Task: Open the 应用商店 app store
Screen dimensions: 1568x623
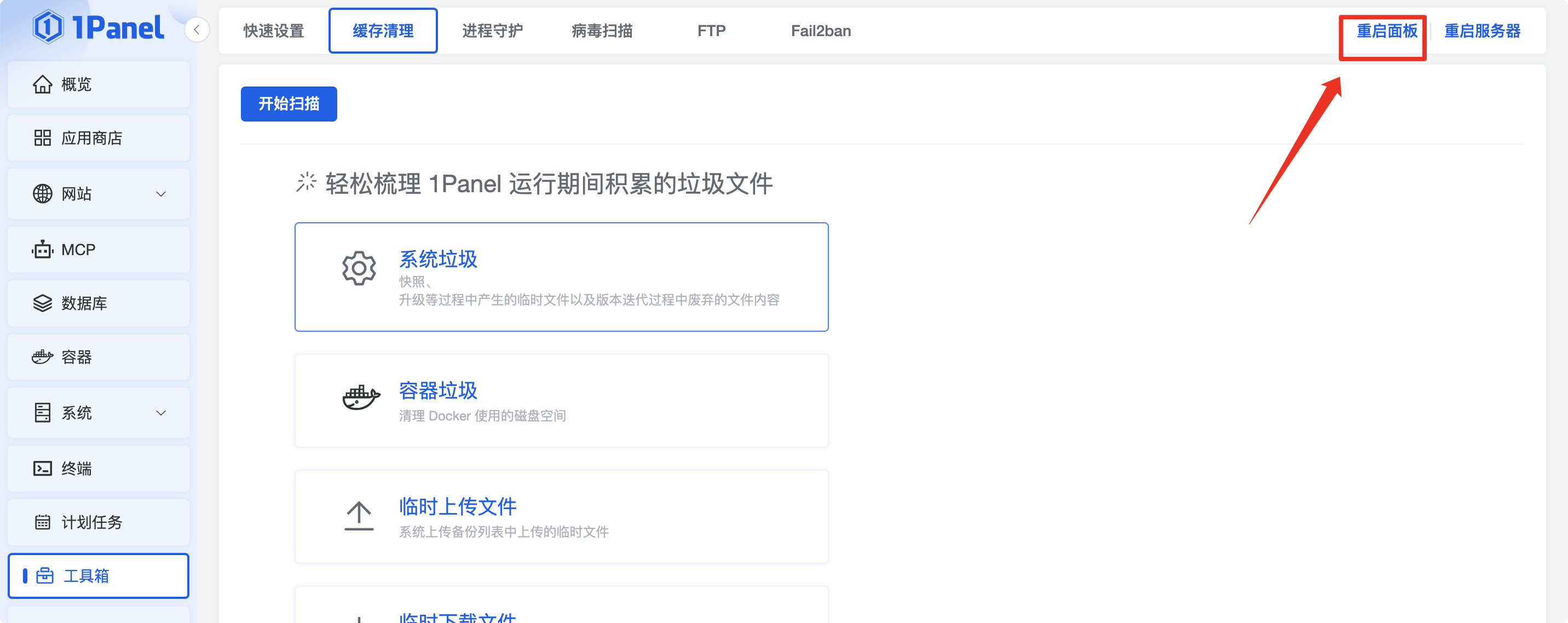Action: (x=98, y=138)
